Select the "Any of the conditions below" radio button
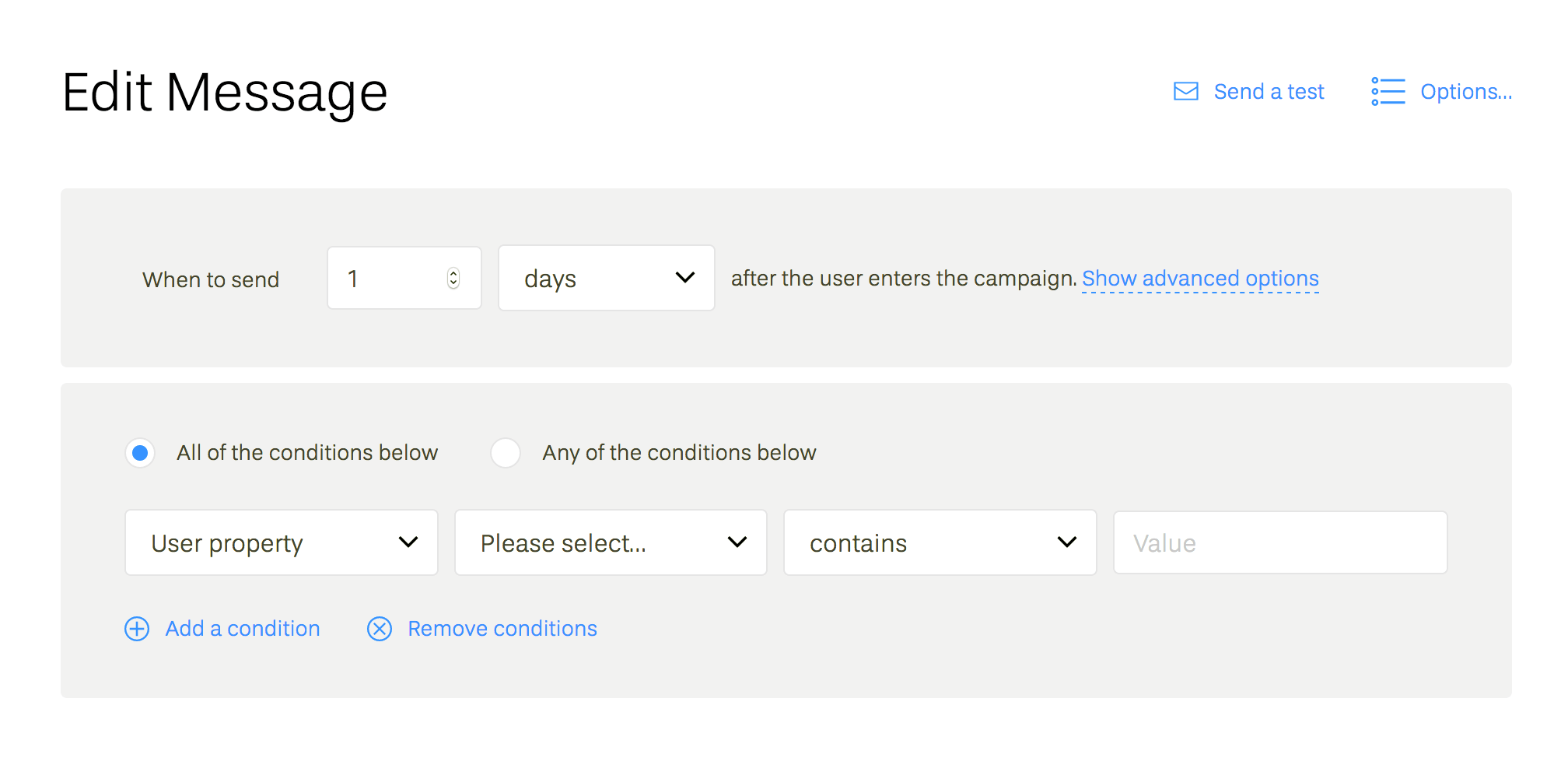Screen dimensions: 1568x758 [x=506, y=453]
